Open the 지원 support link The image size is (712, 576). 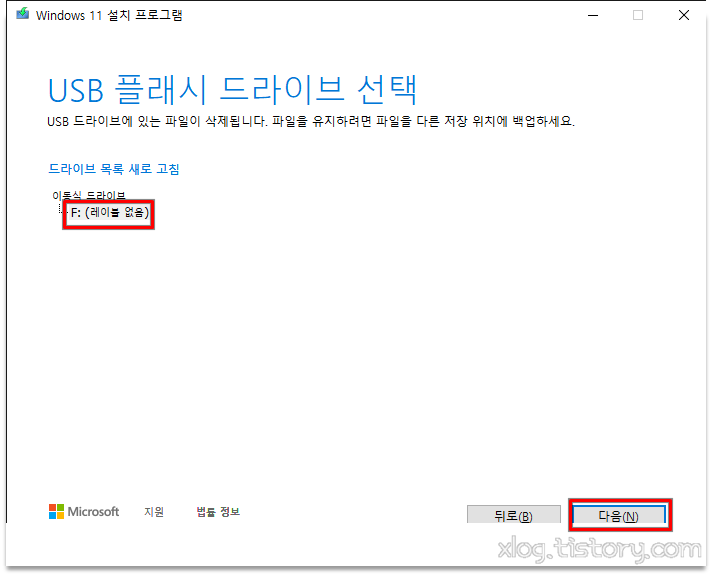point(153,512)
